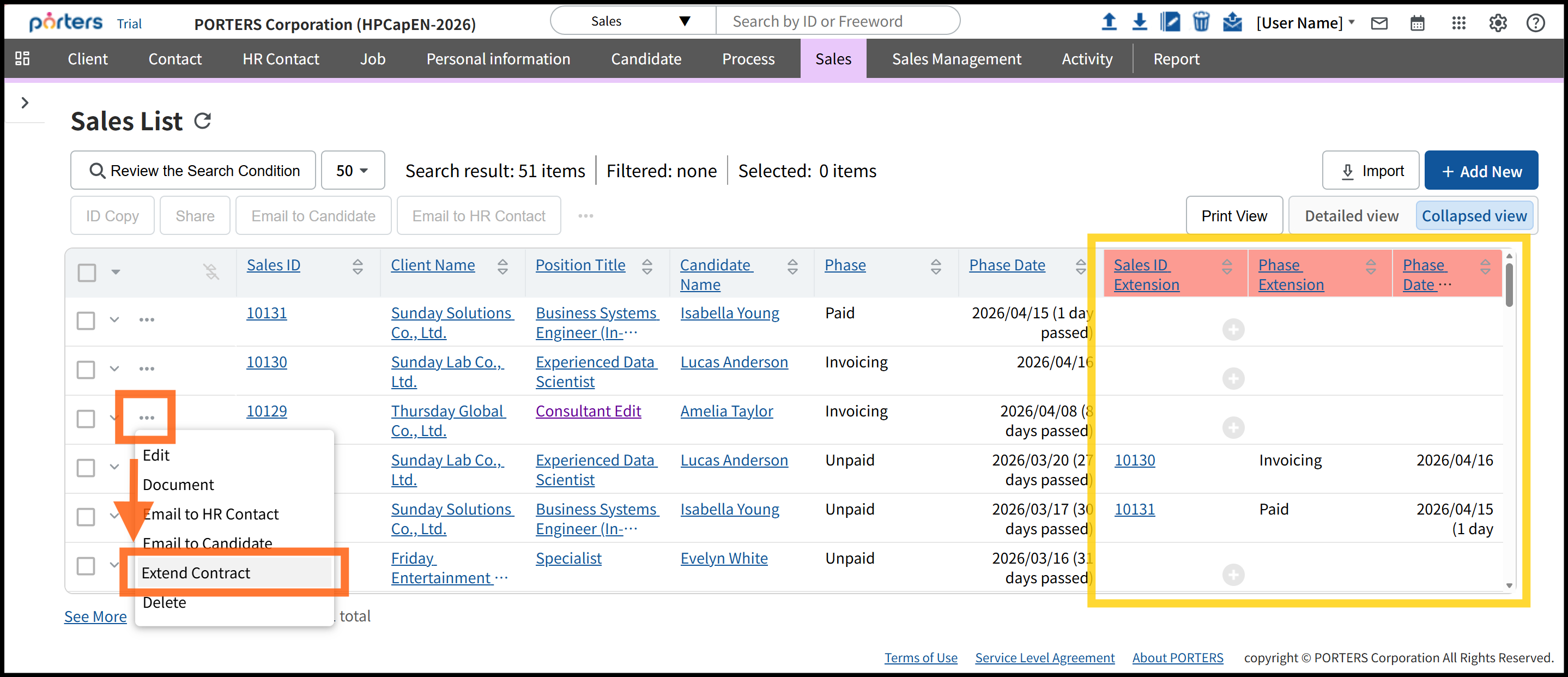
Task: Choose Extend Contract from context menu
Action: point(196,572)
